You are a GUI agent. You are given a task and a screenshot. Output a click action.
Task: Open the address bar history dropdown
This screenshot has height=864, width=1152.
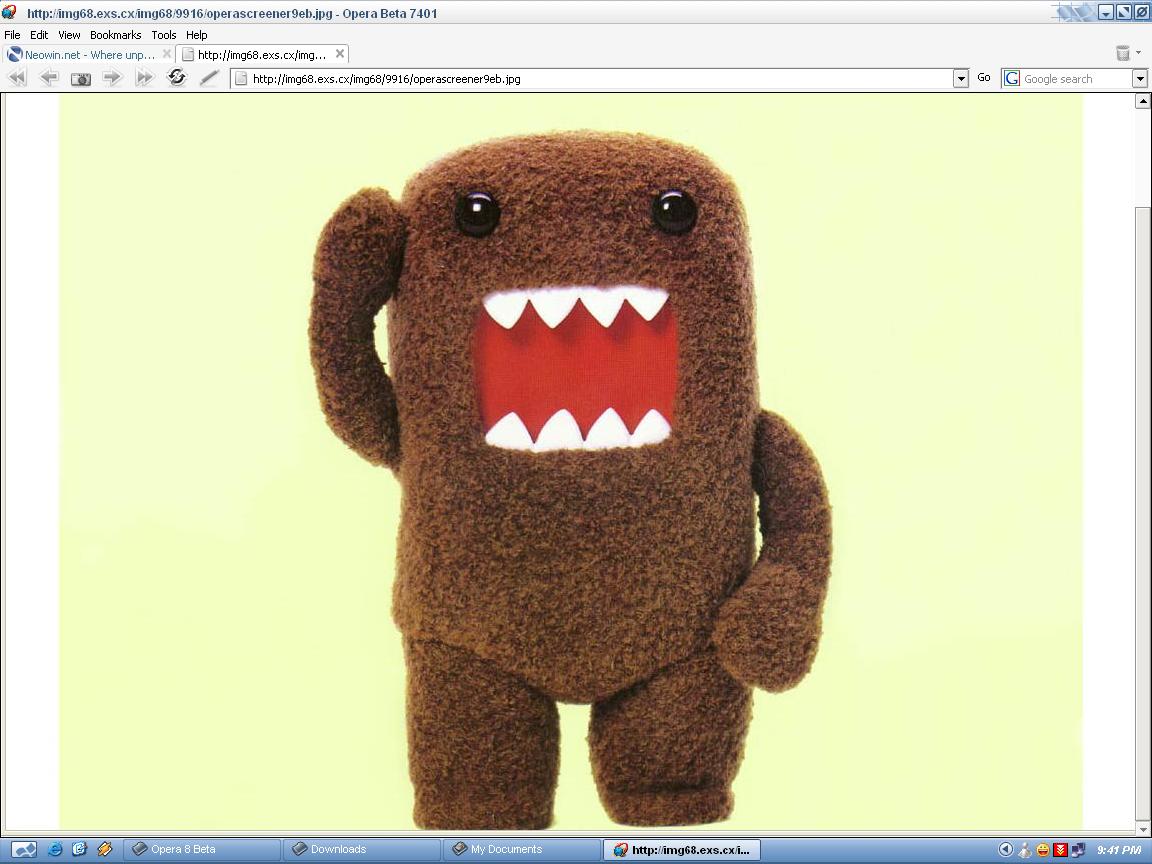coord(960,78)
